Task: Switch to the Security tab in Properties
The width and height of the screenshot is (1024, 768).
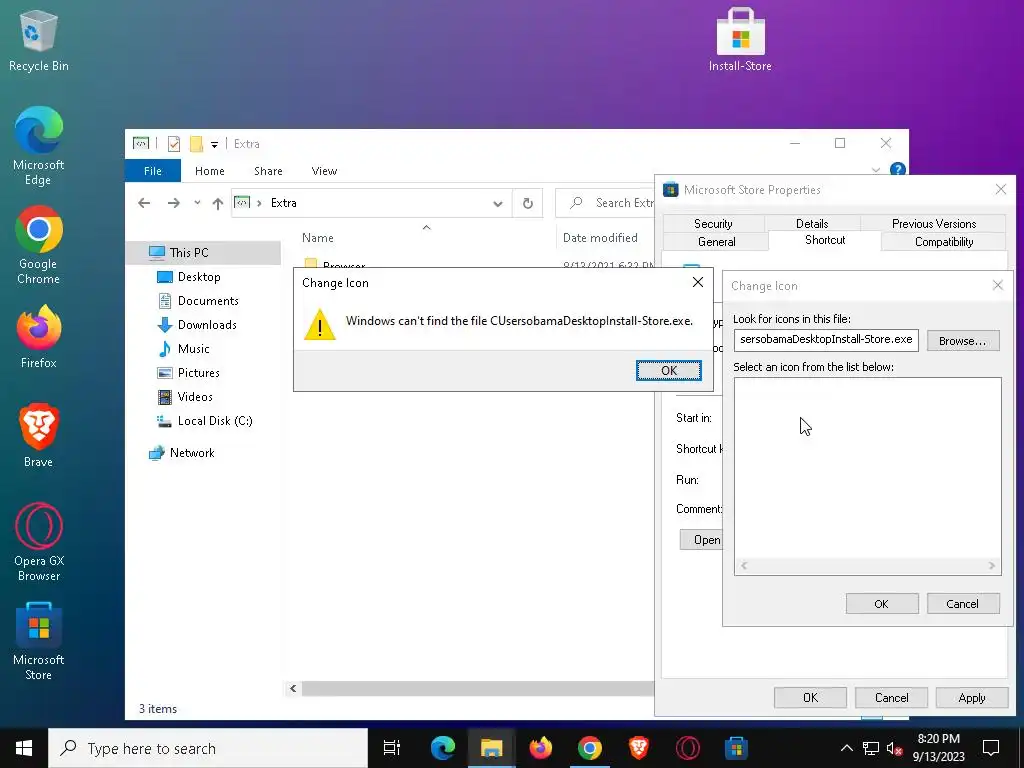Action: [x=713, y=223]
